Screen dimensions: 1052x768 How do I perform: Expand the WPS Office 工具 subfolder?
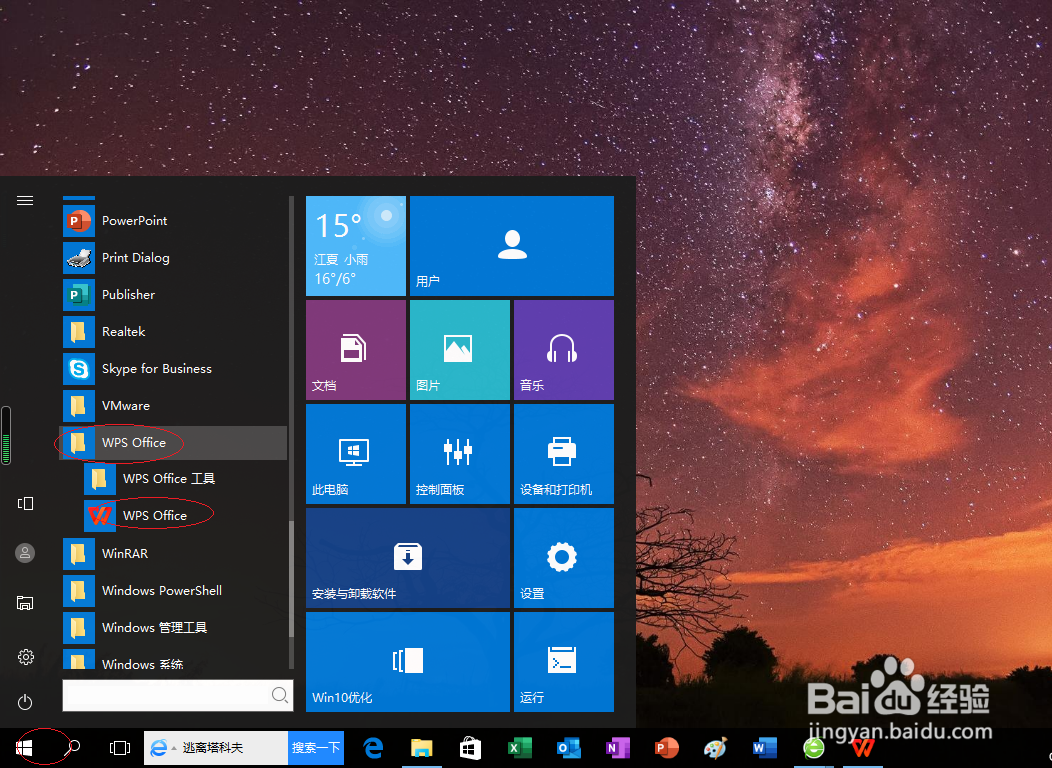(x=185, y=479)
